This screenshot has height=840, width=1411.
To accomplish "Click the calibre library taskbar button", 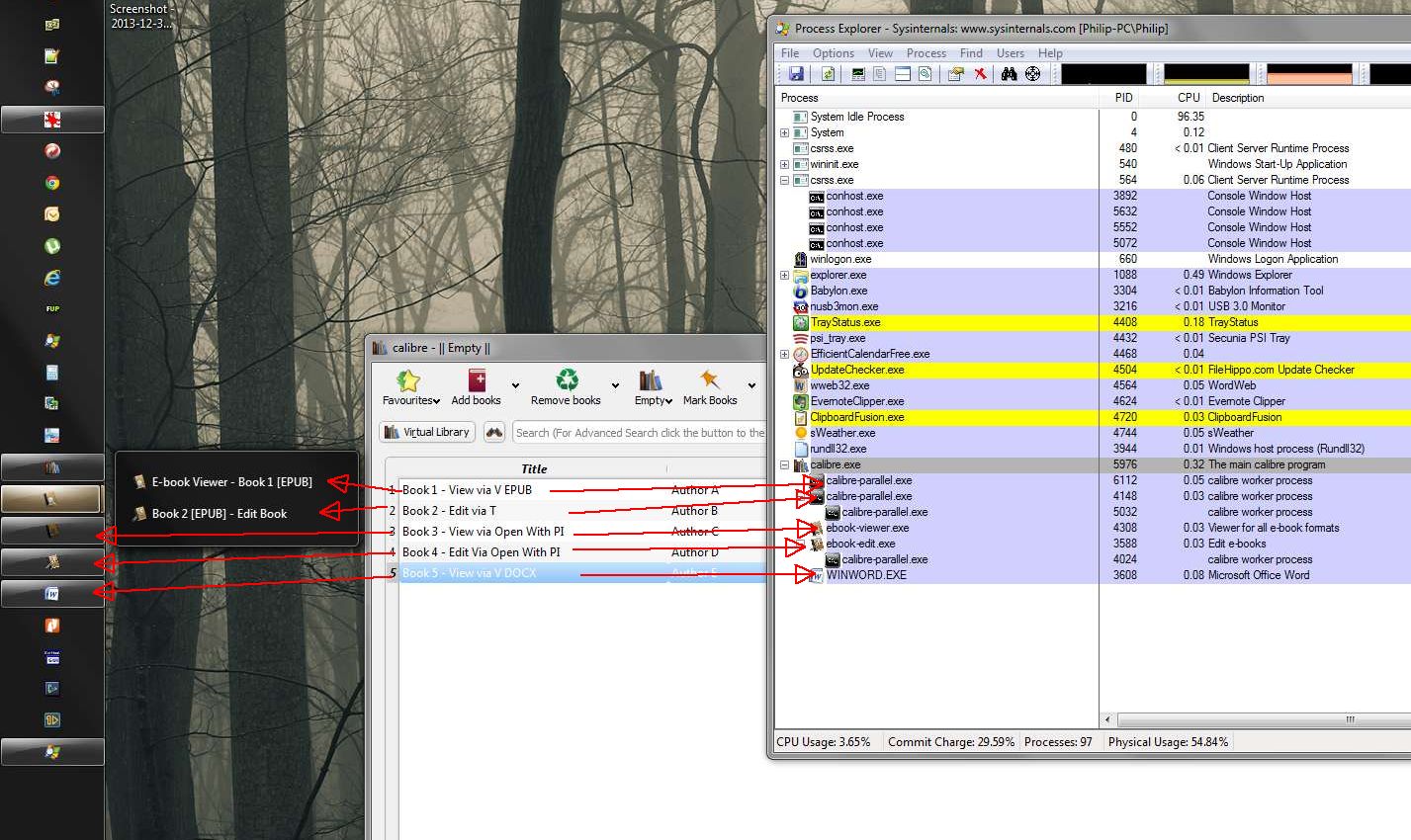I will pyautogui.click(x=52, y=467).
